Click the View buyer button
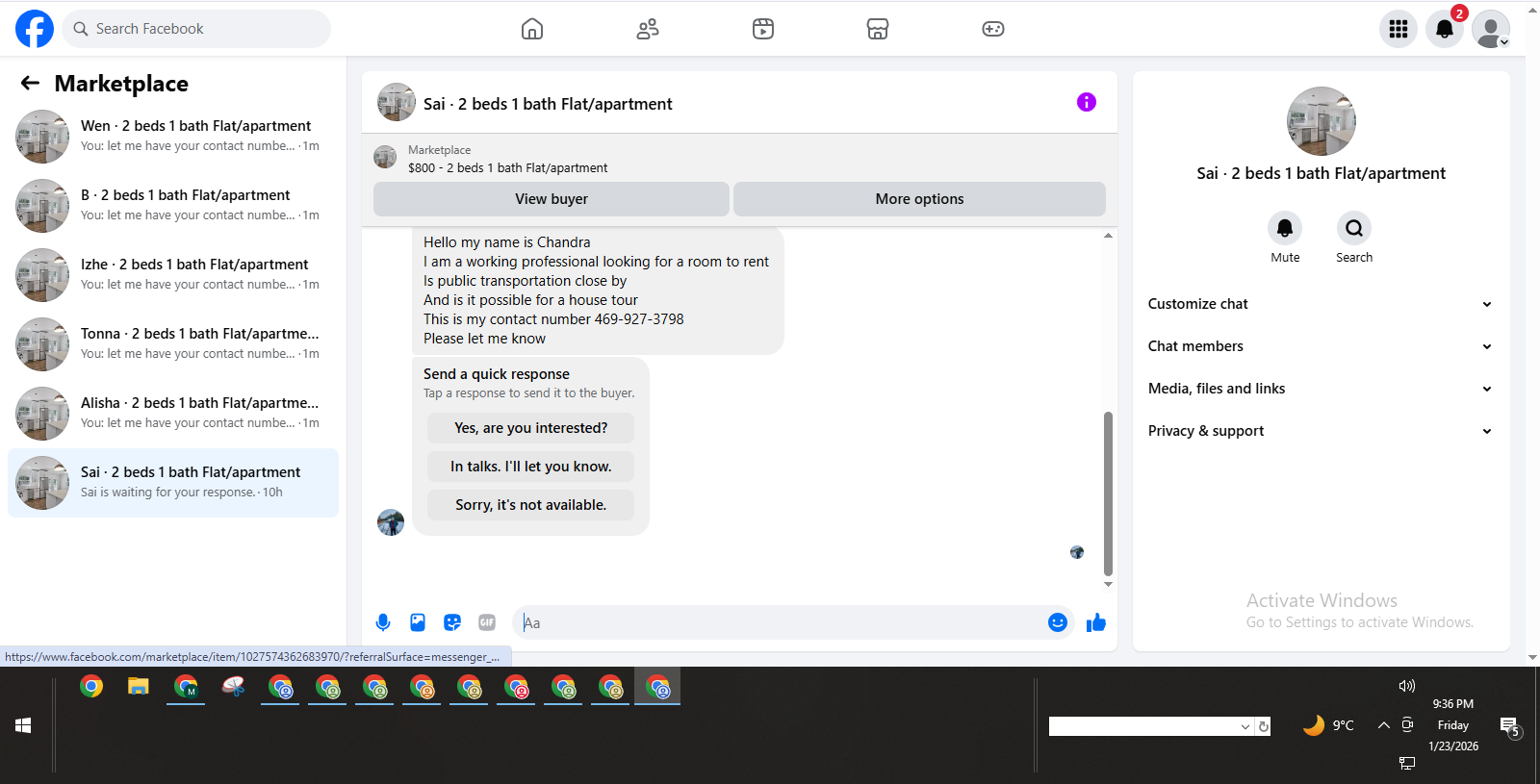Screen dimensions: 1540x784 (552, 199)
